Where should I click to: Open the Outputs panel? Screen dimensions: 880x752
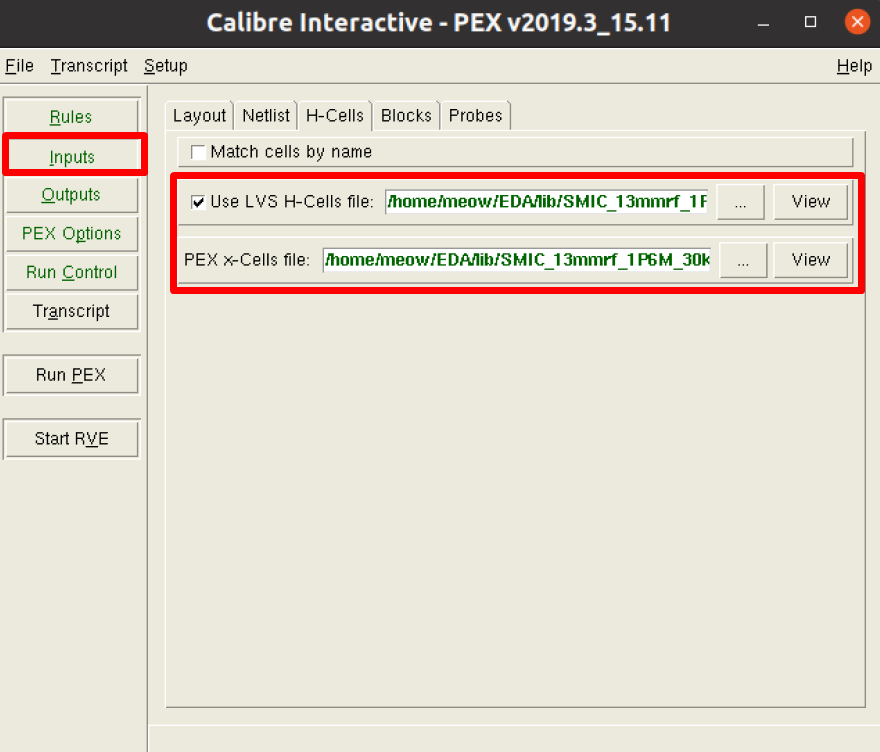click(x=71, y=195)
